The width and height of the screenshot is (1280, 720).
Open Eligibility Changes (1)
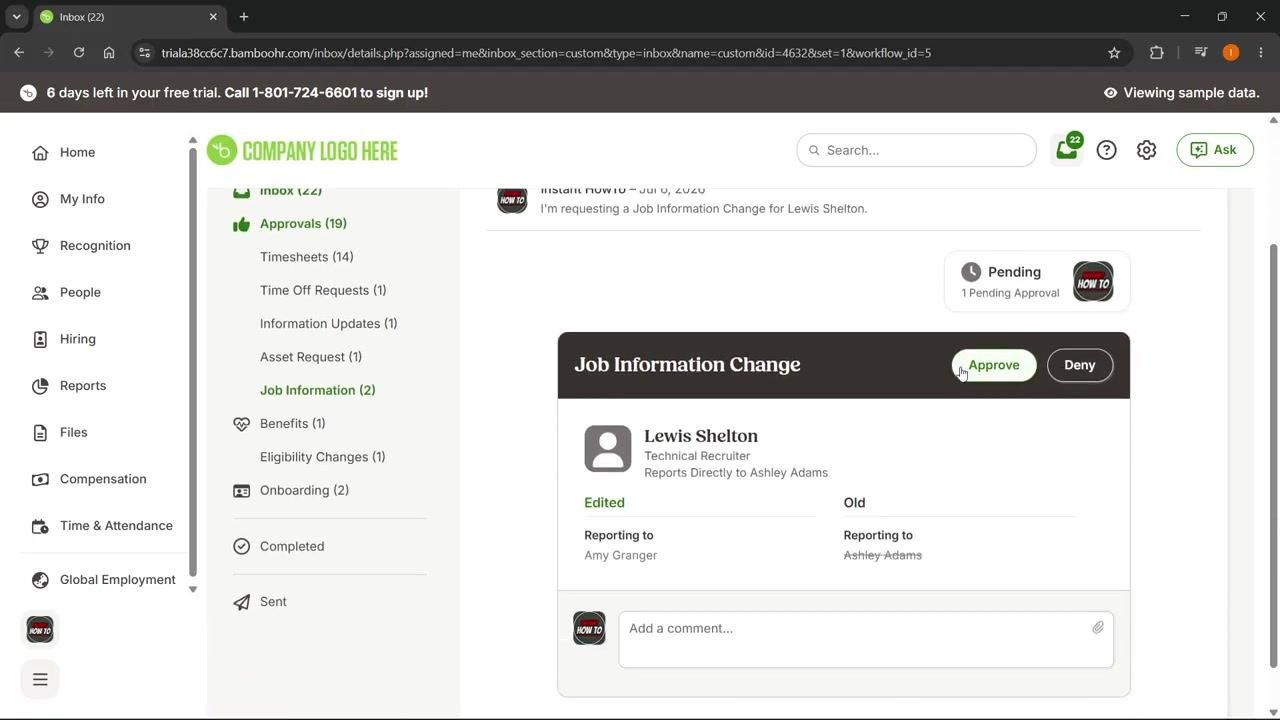(x=323, y=457)
